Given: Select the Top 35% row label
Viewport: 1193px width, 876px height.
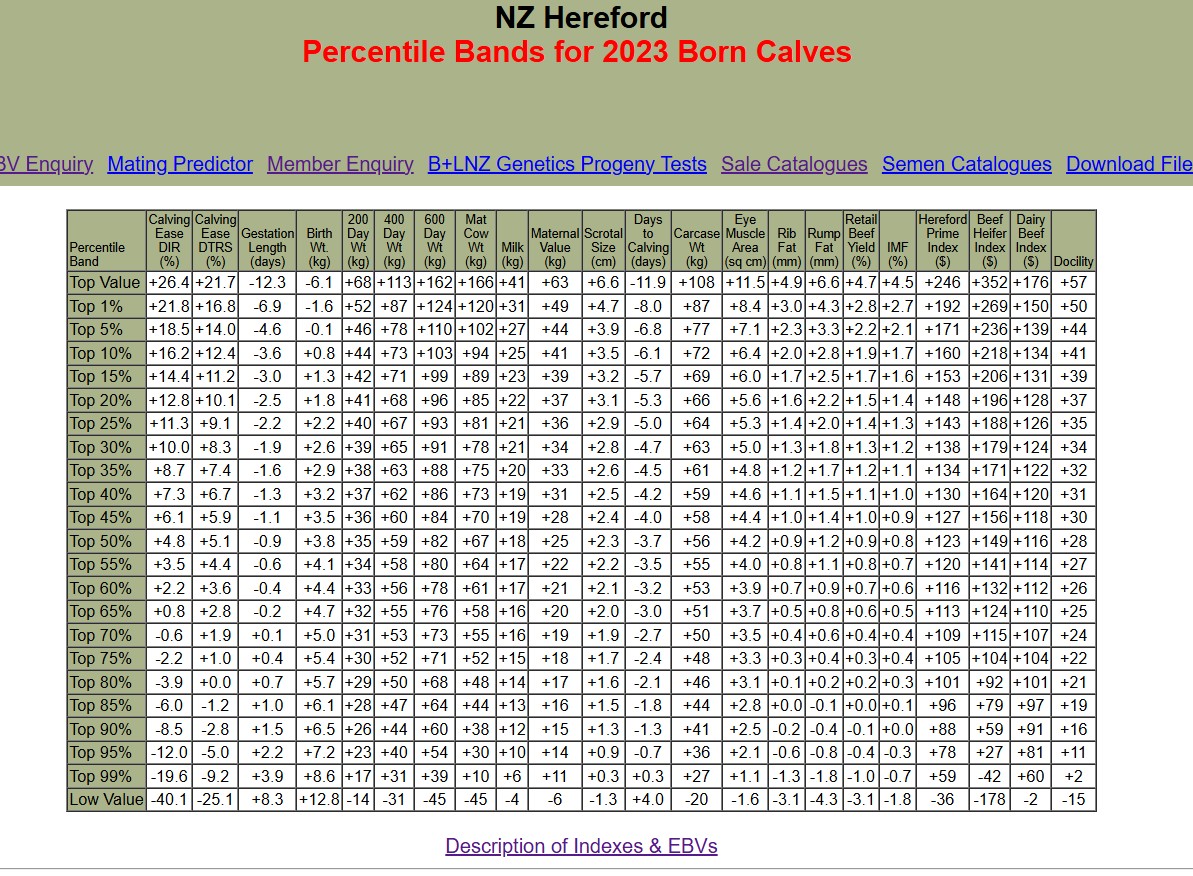Looking at the screenshot, I should pyautogui.click(x=107, y=471).
